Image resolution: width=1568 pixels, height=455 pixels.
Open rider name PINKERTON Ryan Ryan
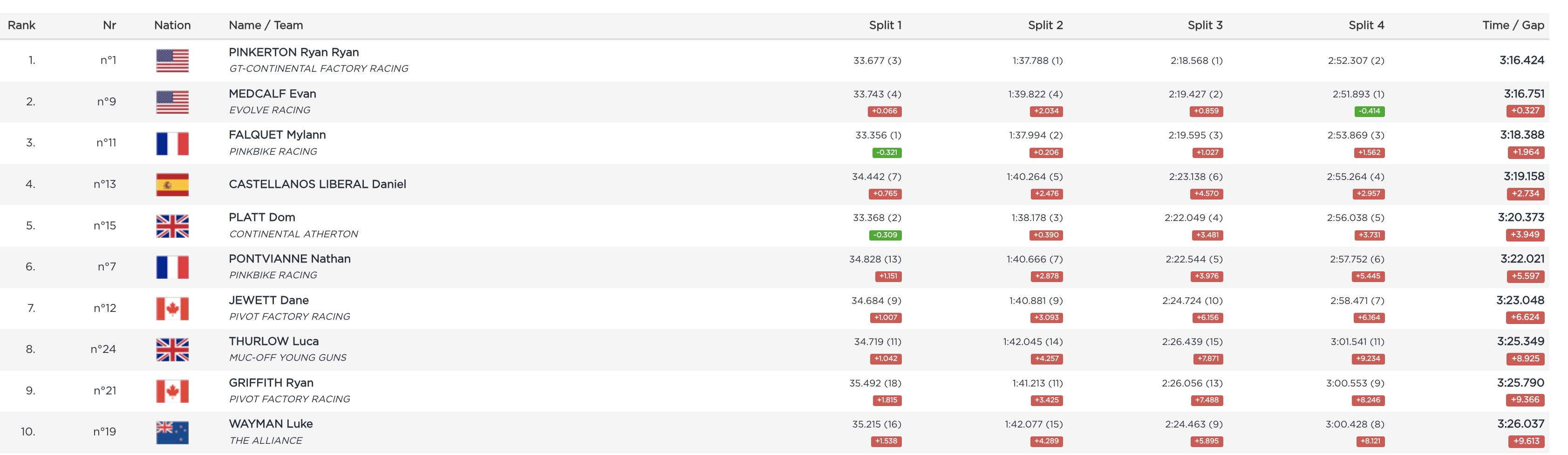click(293, 52)
